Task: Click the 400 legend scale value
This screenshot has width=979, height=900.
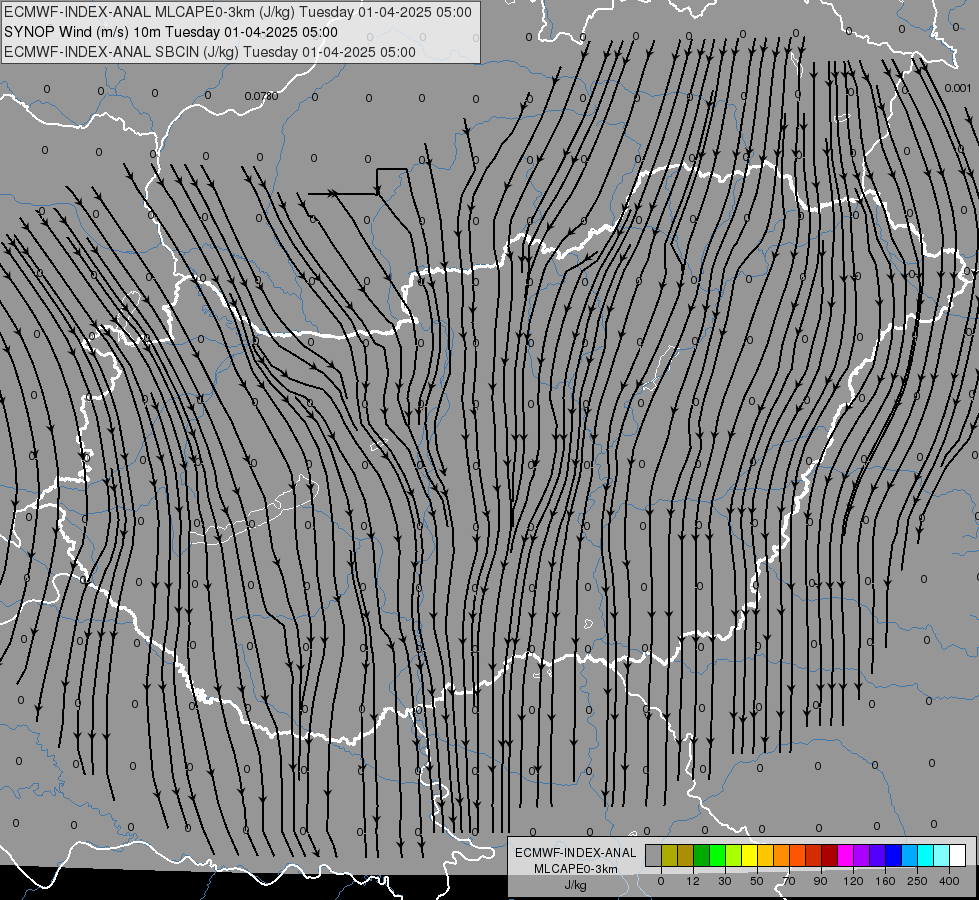Action: point(950,881)
